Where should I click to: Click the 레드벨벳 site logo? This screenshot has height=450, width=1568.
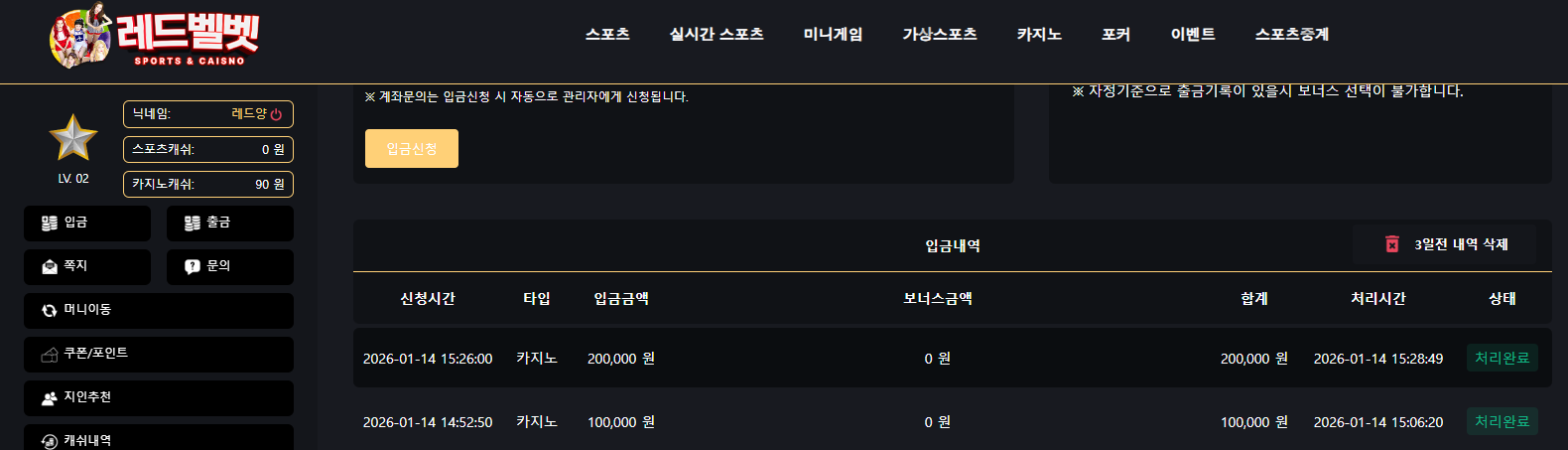154,37
